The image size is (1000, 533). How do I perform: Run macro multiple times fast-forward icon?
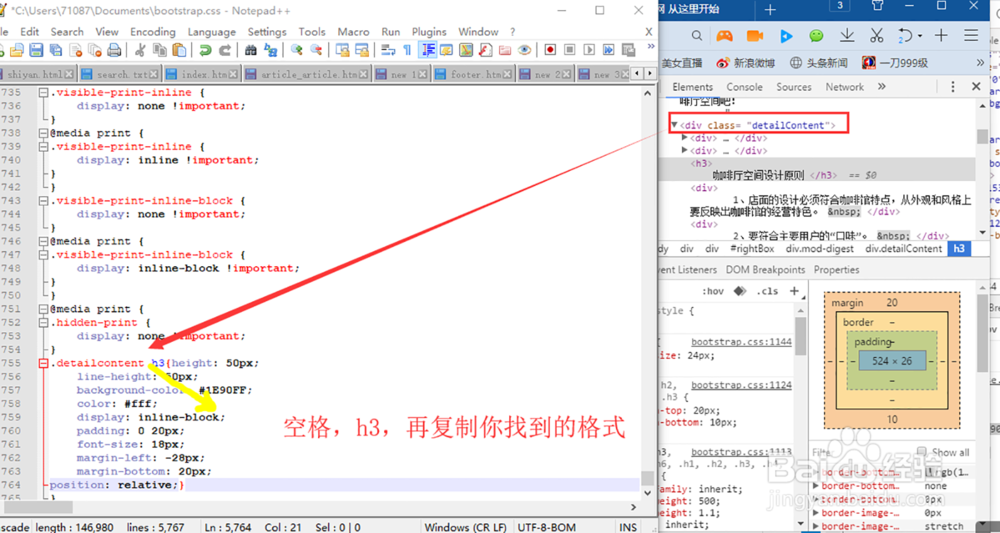609,50
